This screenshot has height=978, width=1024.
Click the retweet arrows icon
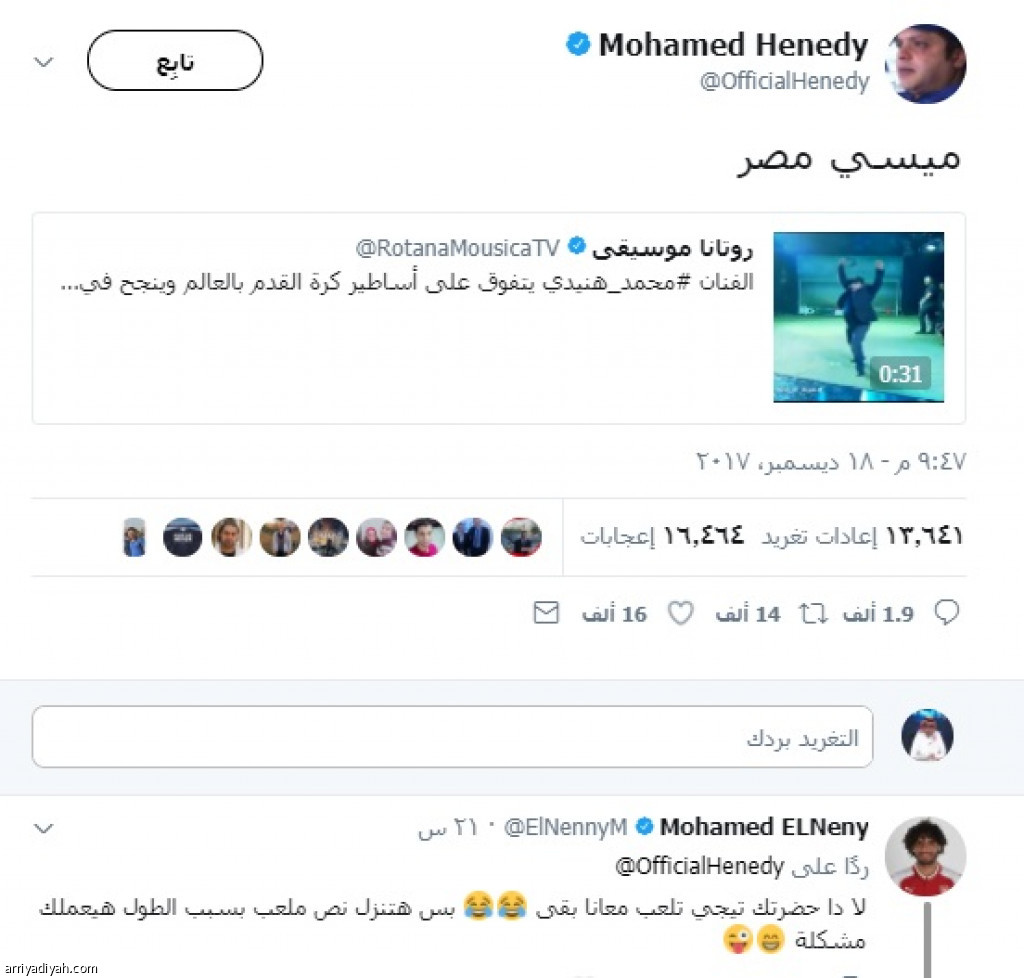(813, 614)
